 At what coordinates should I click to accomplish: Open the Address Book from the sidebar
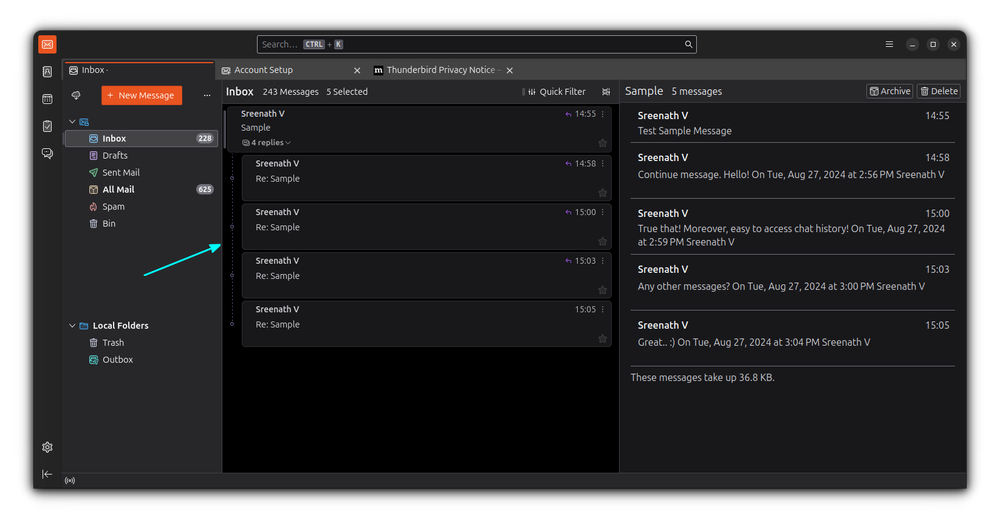click(x=47, y=71)
